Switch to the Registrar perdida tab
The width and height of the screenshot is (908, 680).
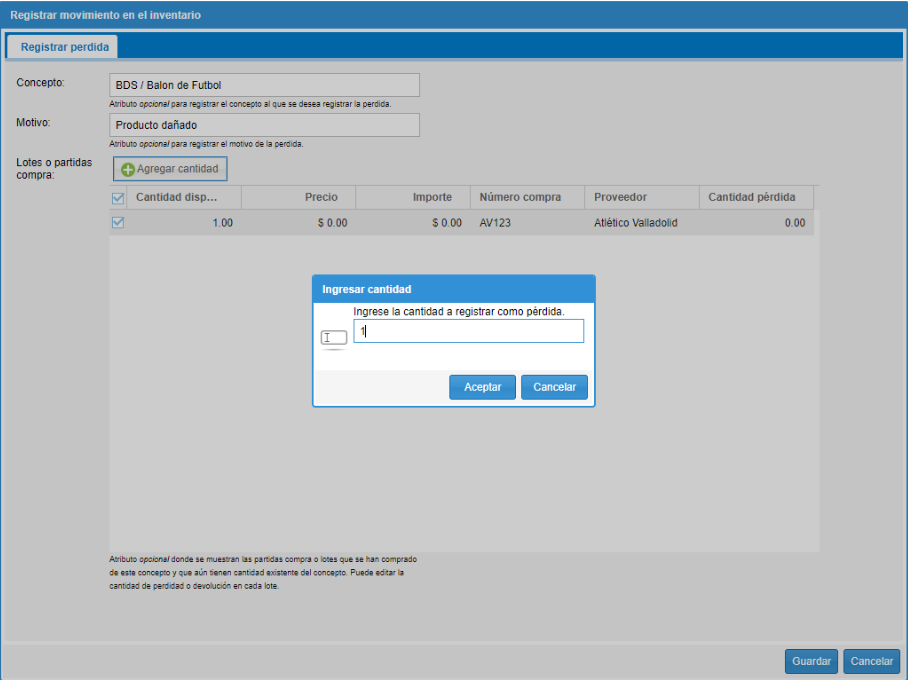tap(62, 47)
